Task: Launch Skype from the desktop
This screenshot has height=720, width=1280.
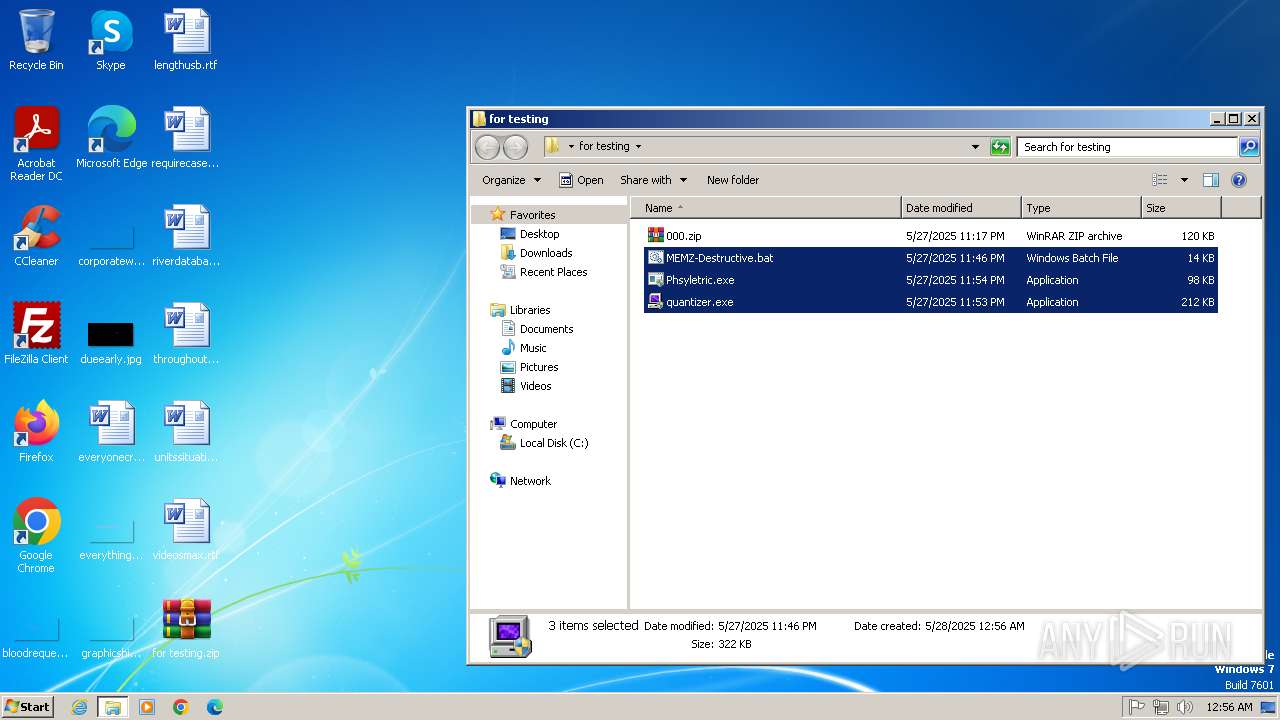Action: click(110, 40)
